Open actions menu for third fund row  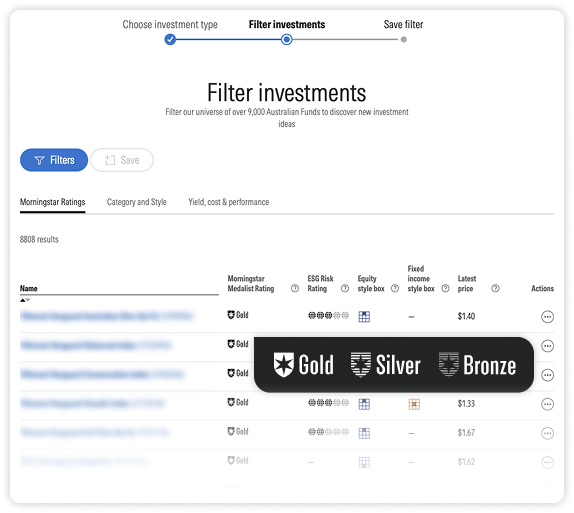click(x=547, y=375)
